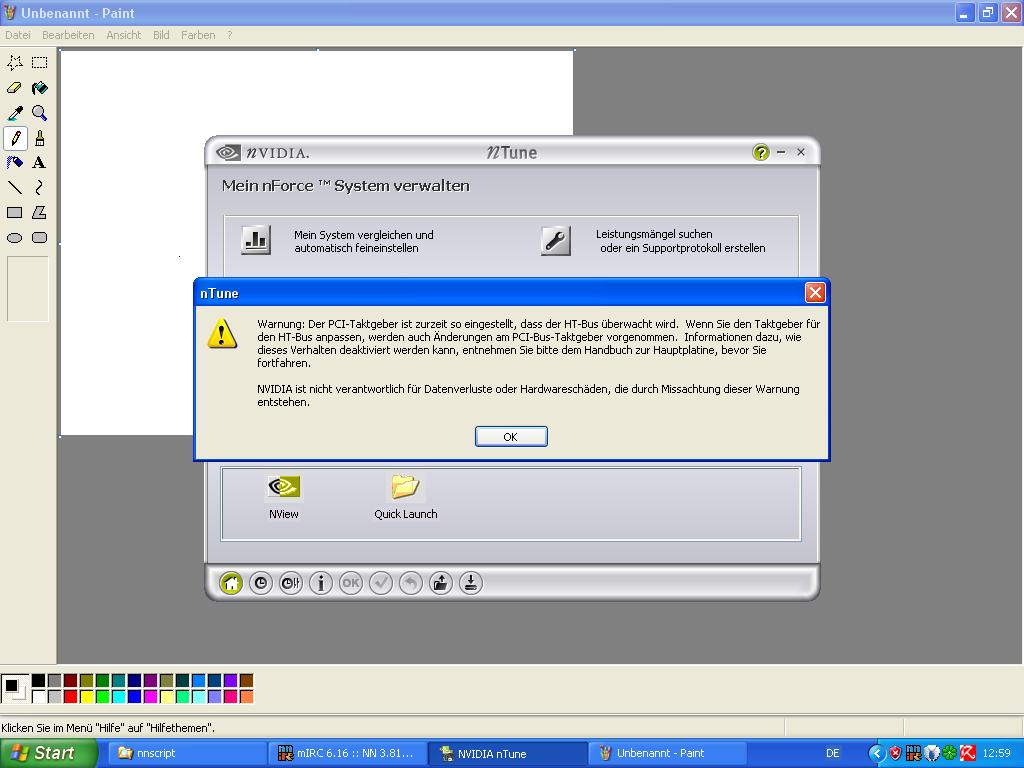Pick the yellow color swatch

tap(86, 697)
